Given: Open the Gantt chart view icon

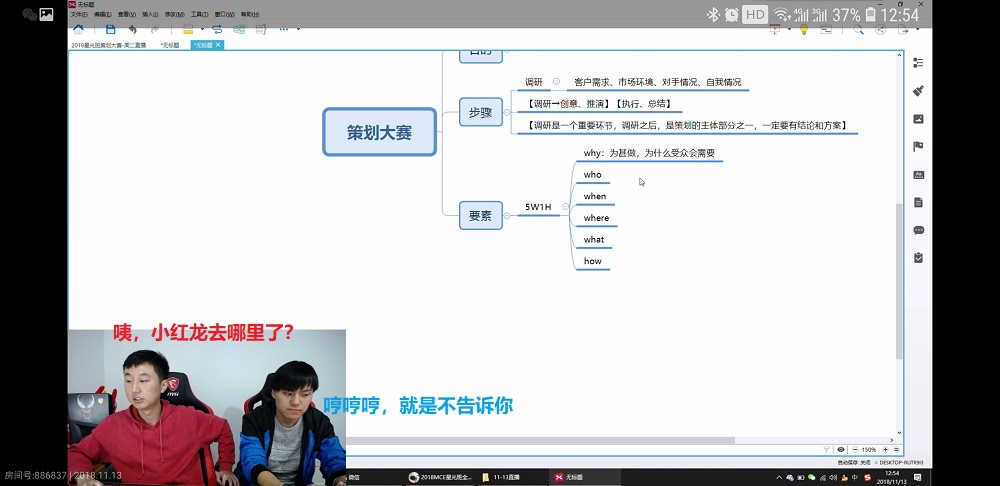Looking at the screenshot, I should click(826, 29).
